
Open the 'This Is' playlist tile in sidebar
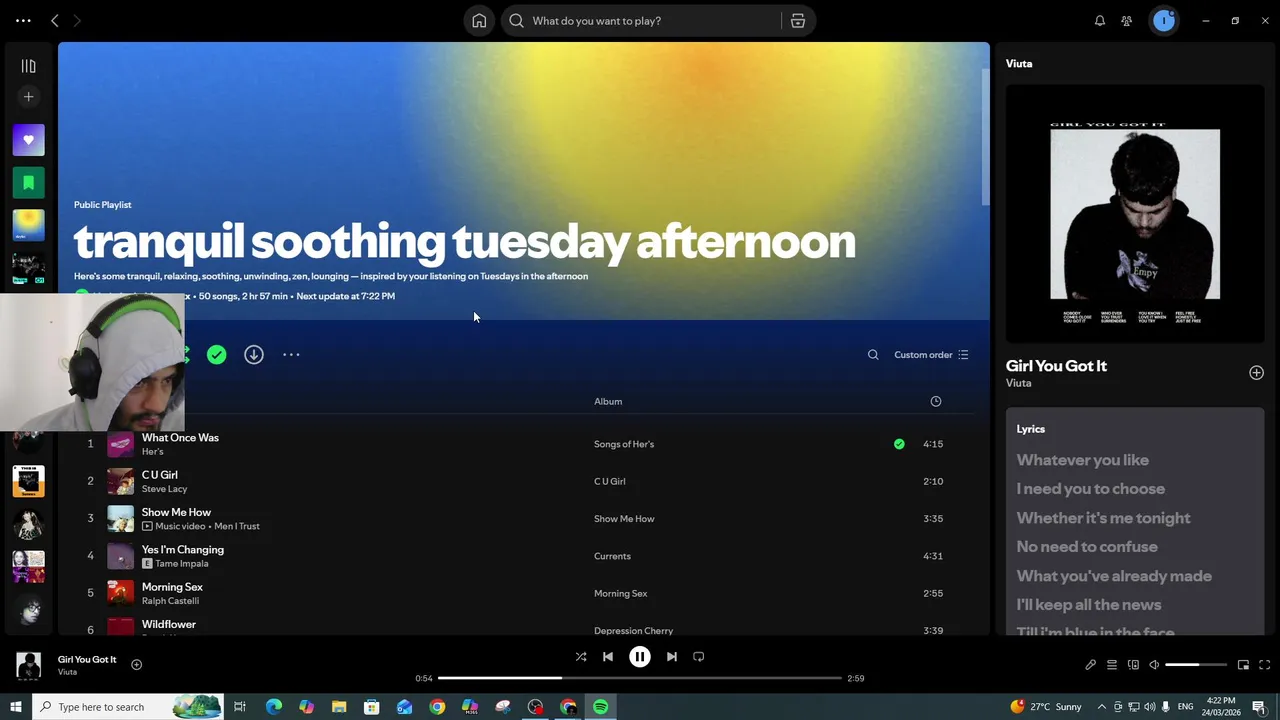pos(28,481)
